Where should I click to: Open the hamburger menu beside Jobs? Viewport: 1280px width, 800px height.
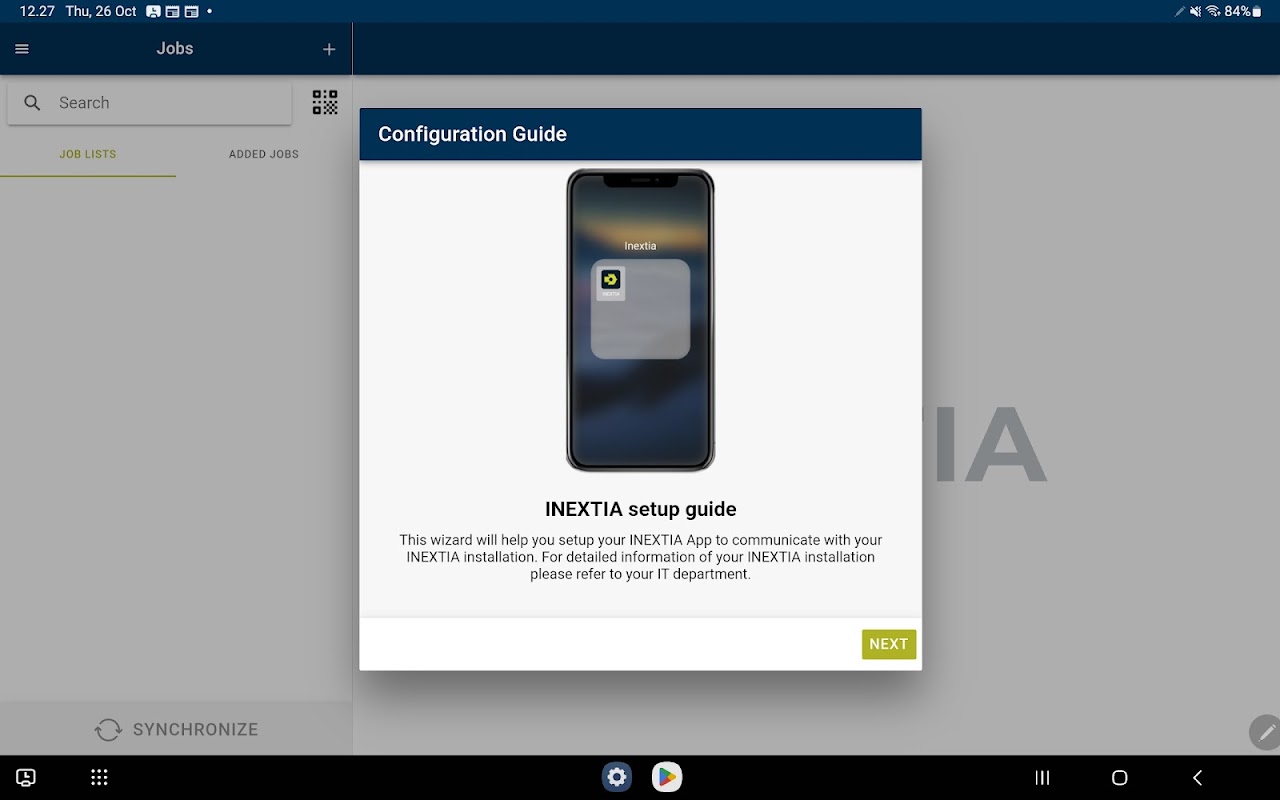coord(22,49)
